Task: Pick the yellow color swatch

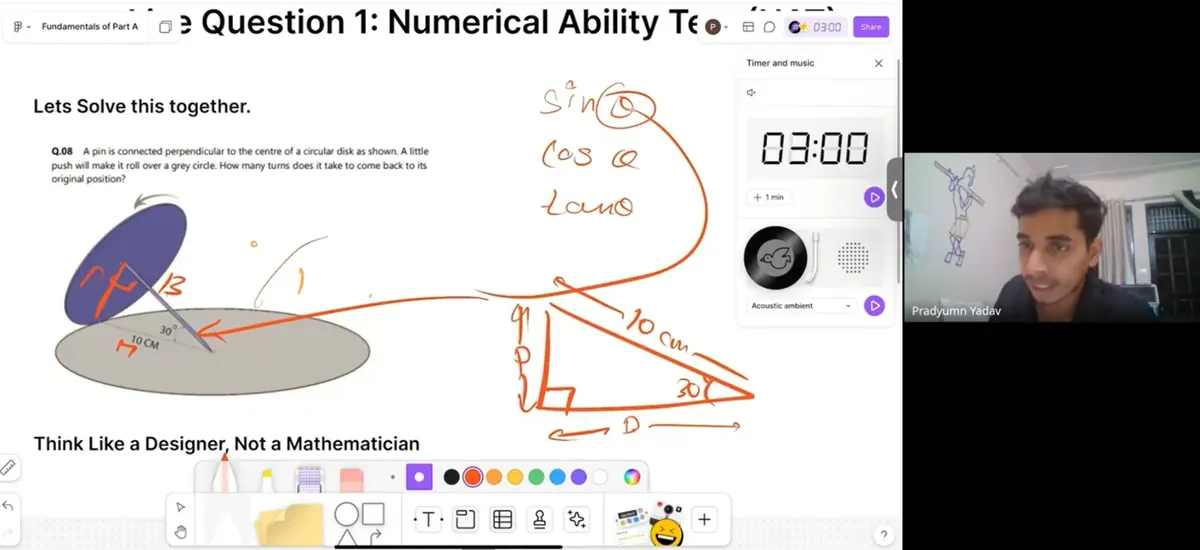Action: [515, 477]
